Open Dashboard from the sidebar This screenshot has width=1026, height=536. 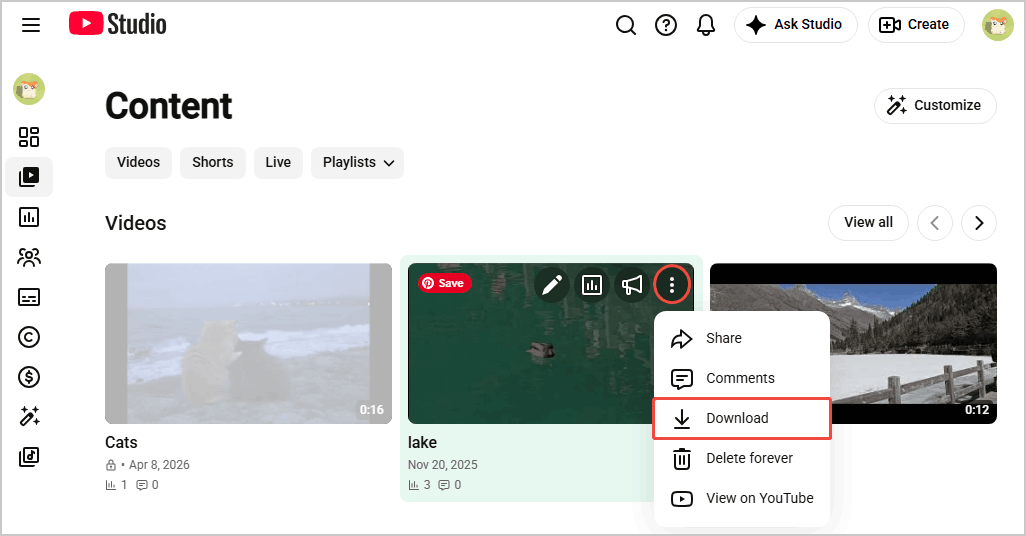(x=29, y=137)
